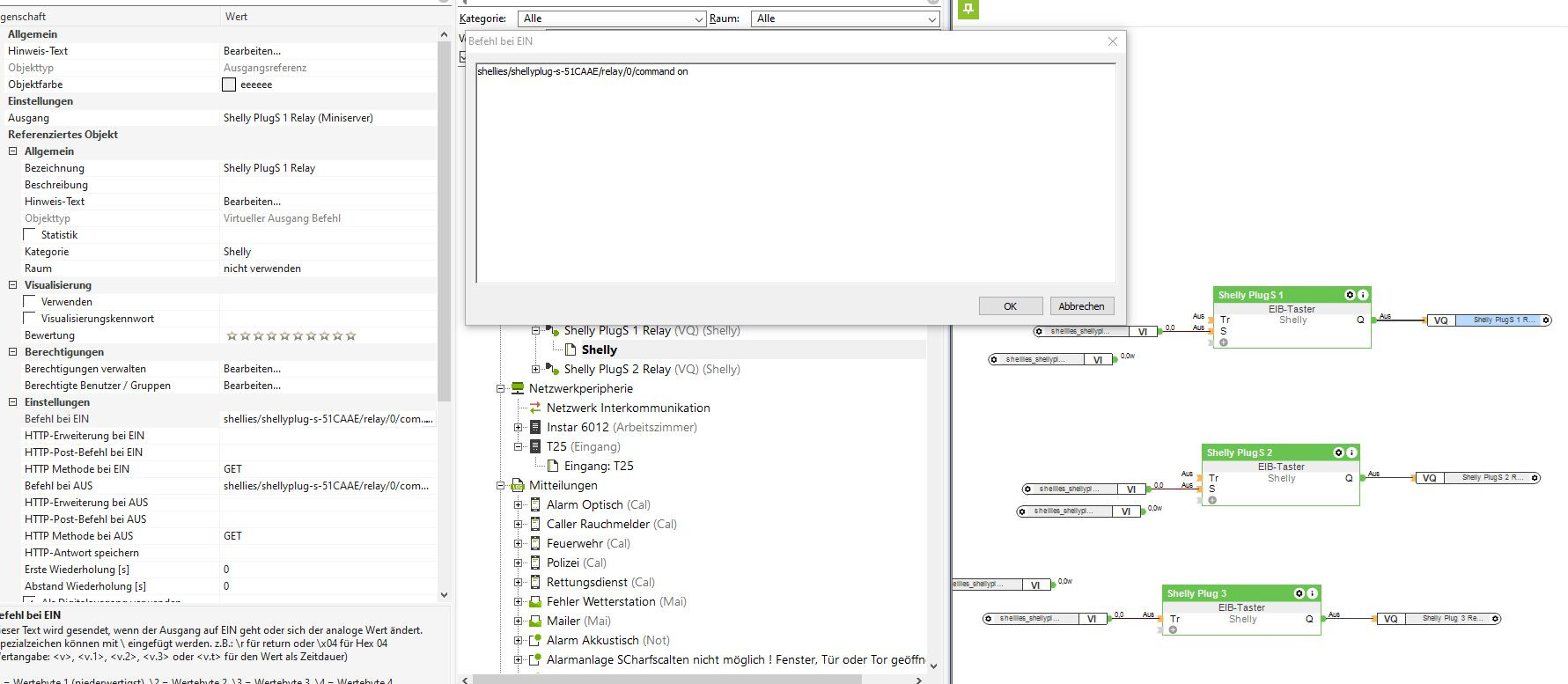
Task: Click Raum value 'nicht verwenden'
Action: click(261, 268)
